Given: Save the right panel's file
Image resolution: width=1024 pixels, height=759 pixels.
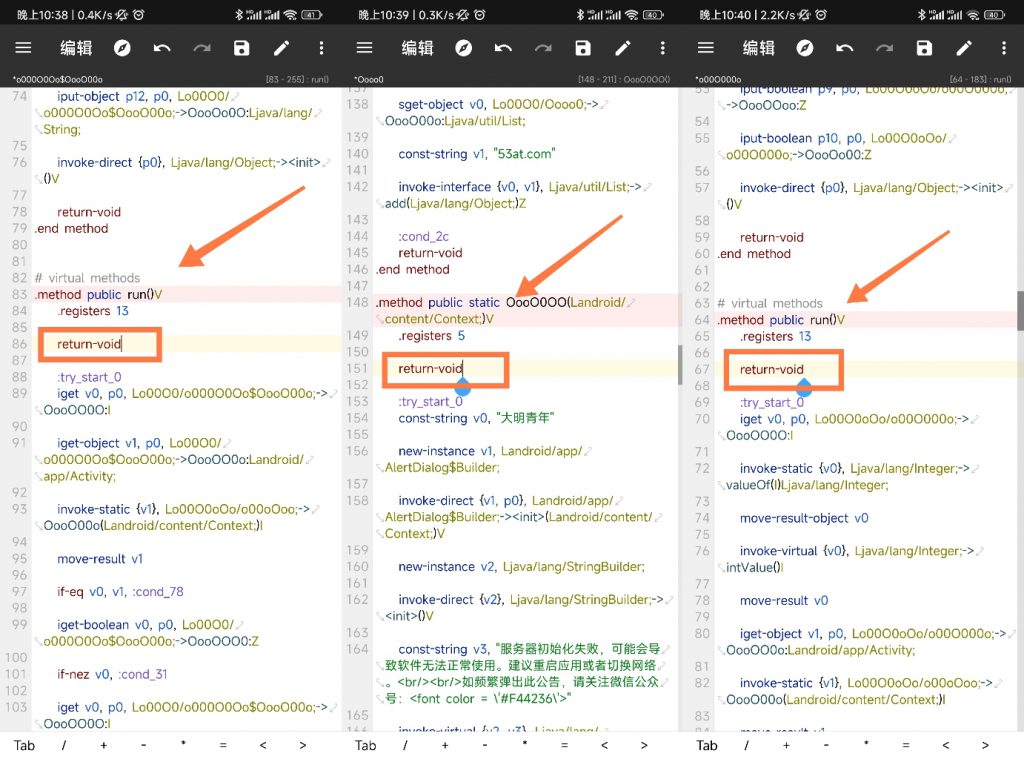Looking at the screenshot, I should tap(922, 47).
